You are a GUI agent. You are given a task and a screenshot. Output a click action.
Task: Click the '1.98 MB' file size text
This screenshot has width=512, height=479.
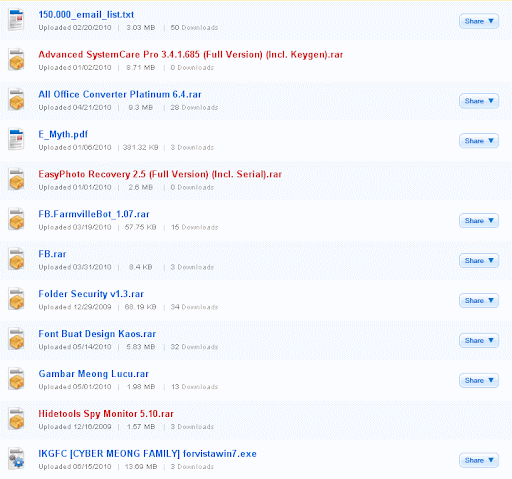point(141,387)
